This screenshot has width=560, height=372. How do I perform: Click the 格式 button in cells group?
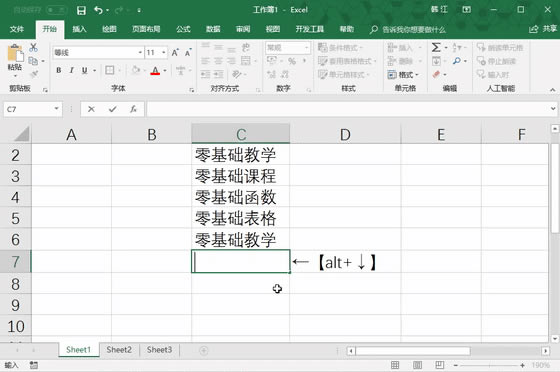tap(403, 75)
